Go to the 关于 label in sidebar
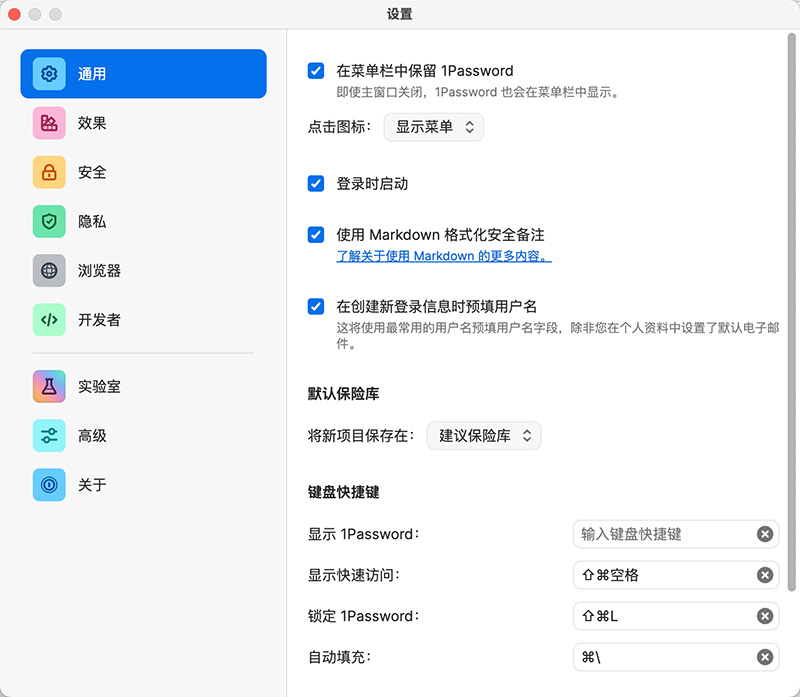 (x=92, y=485)
